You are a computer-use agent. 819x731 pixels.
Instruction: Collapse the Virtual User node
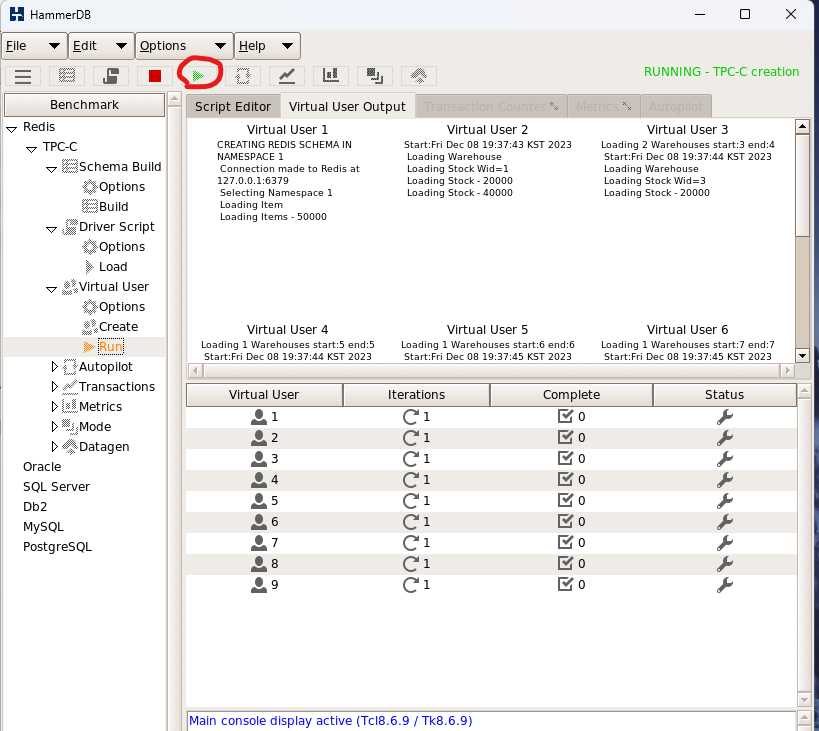tap(51, 289)
